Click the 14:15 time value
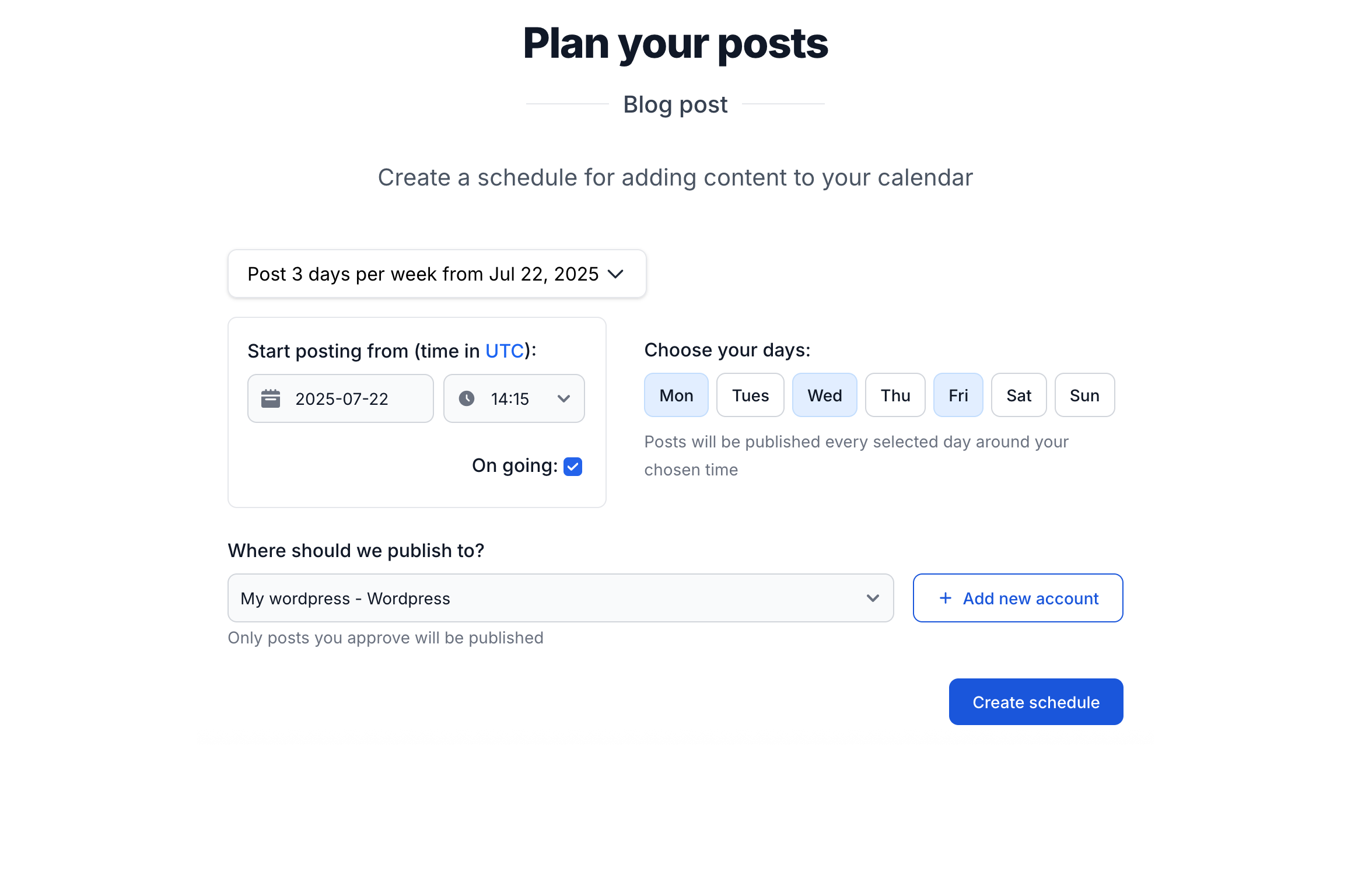 point(510,398)
